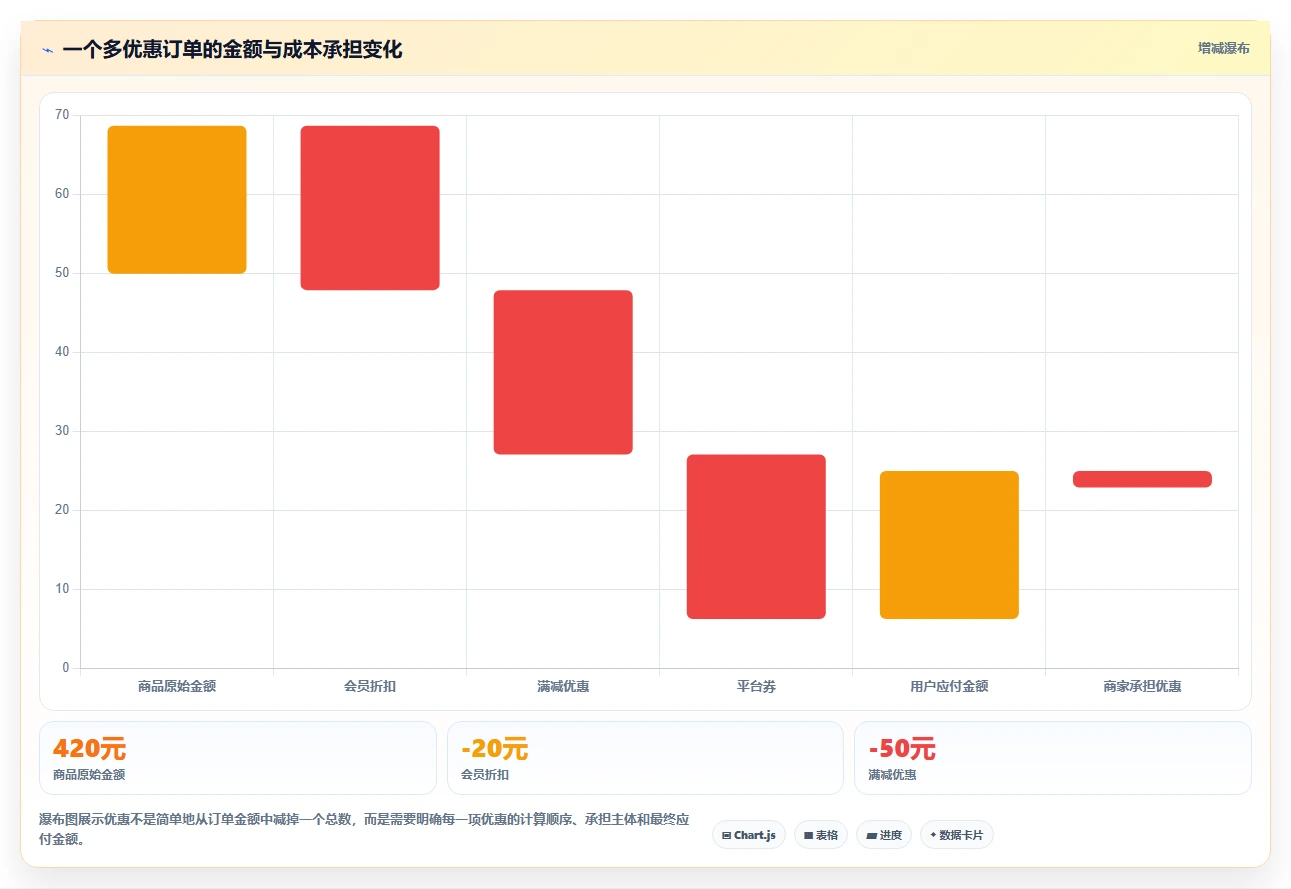Click the 满减优惠 x-axis label

click(x=563, y=687)
